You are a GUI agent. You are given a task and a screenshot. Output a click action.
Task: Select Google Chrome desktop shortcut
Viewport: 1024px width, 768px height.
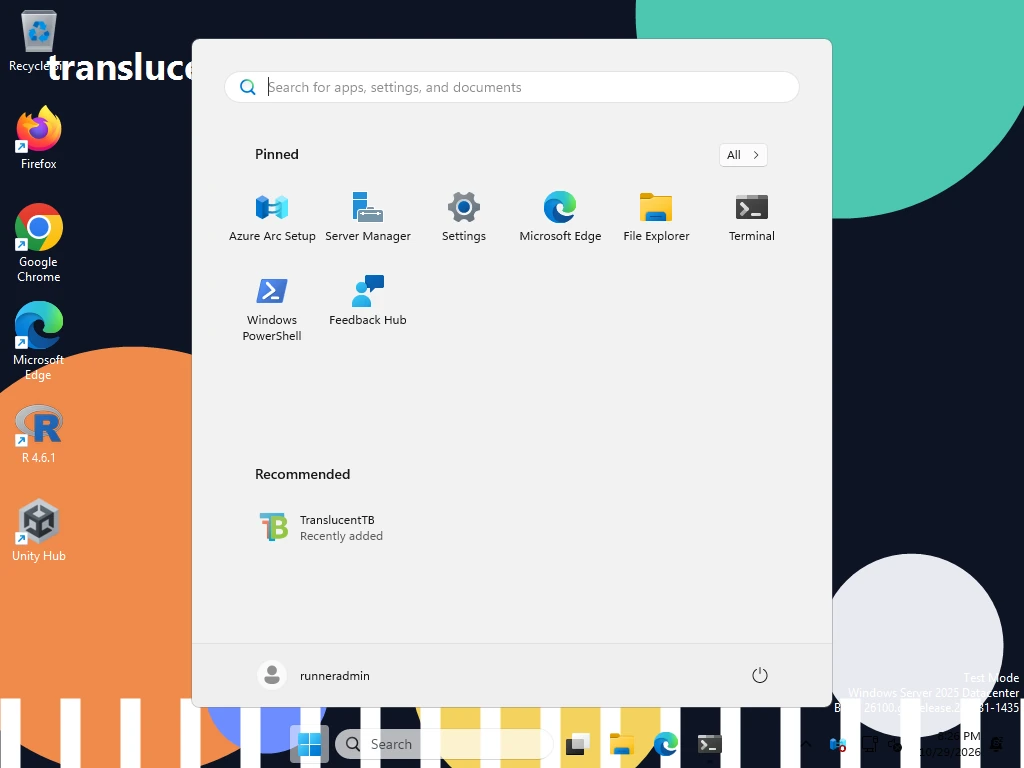39,243
